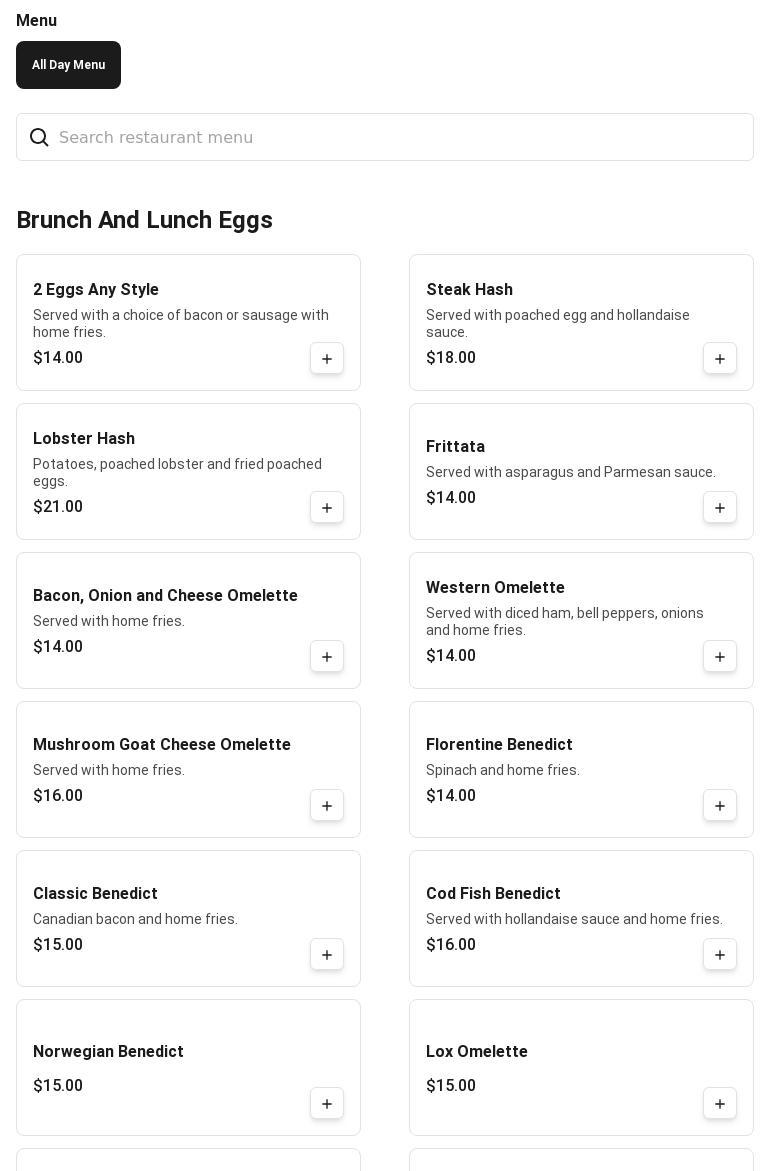Click the Search restaurant menu field
770x1171 pixels.
[x=385, y=137]
